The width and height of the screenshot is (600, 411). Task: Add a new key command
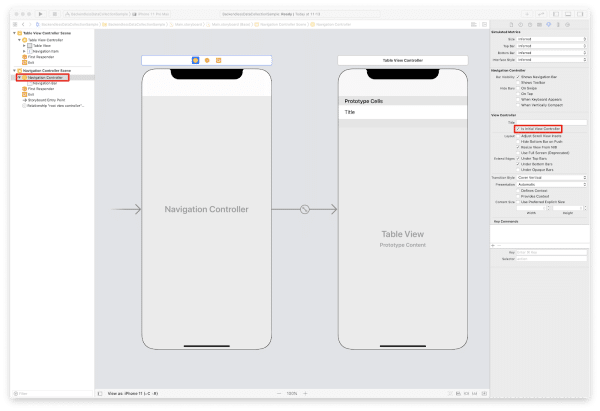(x=493, y=245)
